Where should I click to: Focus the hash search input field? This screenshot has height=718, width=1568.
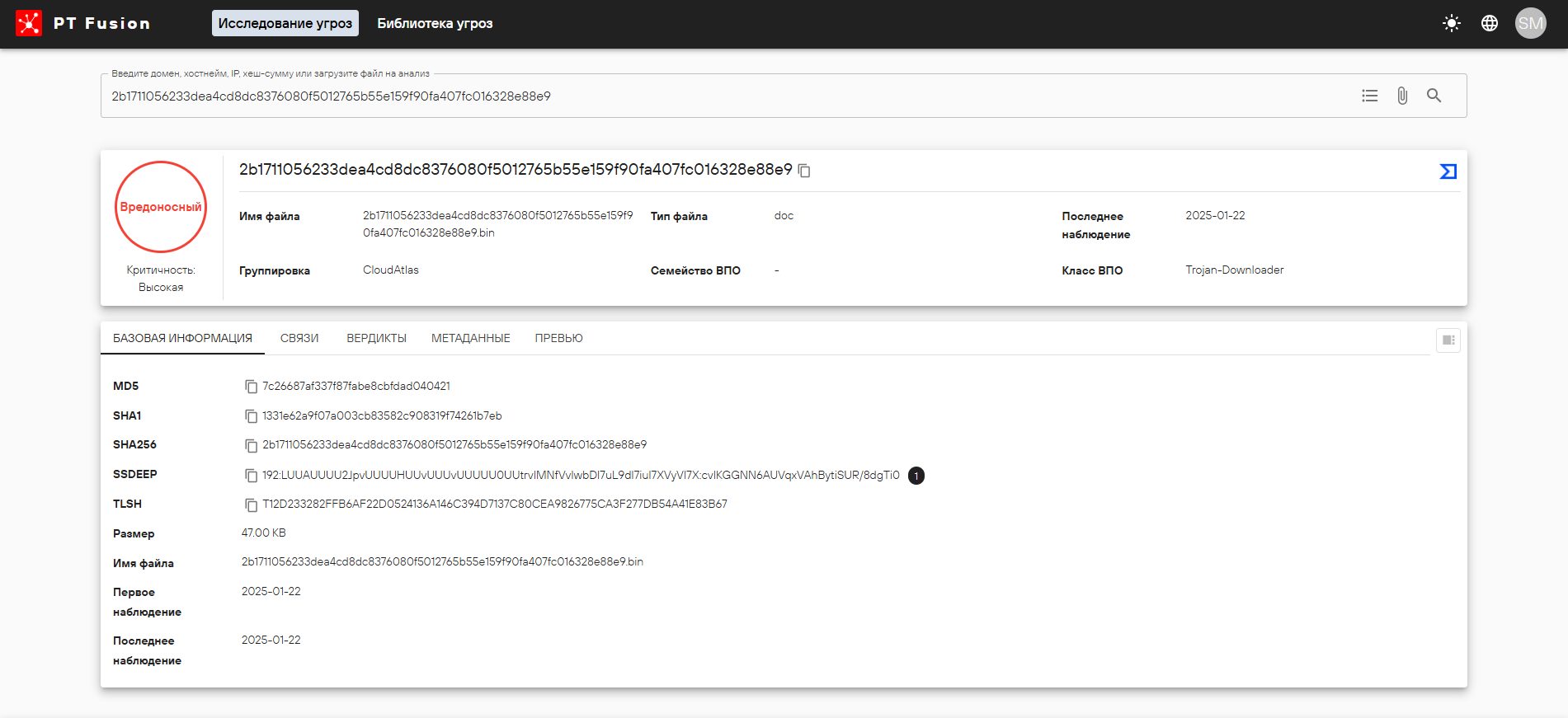[x=726, y=96]
